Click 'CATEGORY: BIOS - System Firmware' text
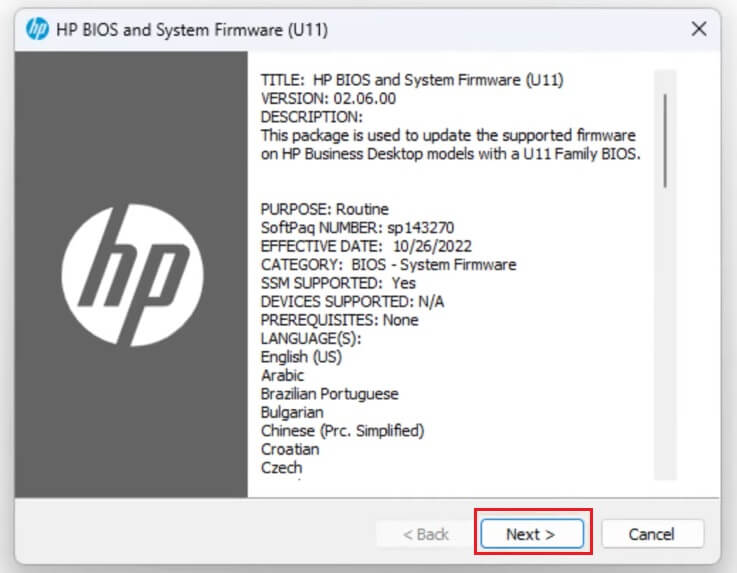The image size is (737, 573). click(x=388, y=264)
